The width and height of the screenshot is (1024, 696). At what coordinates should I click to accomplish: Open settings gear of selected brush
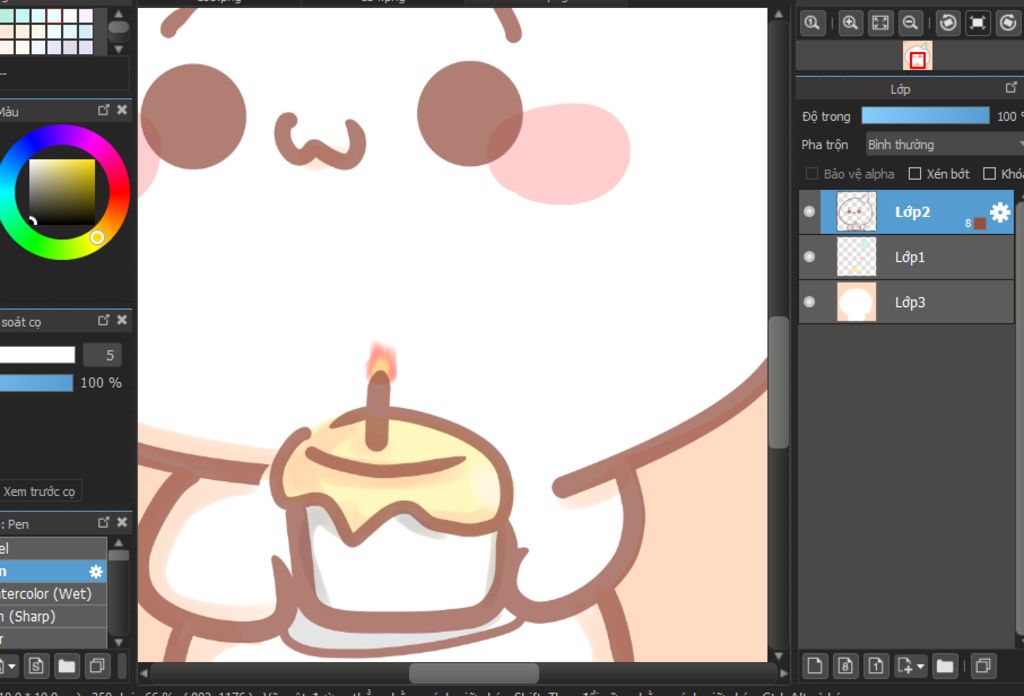96,572
